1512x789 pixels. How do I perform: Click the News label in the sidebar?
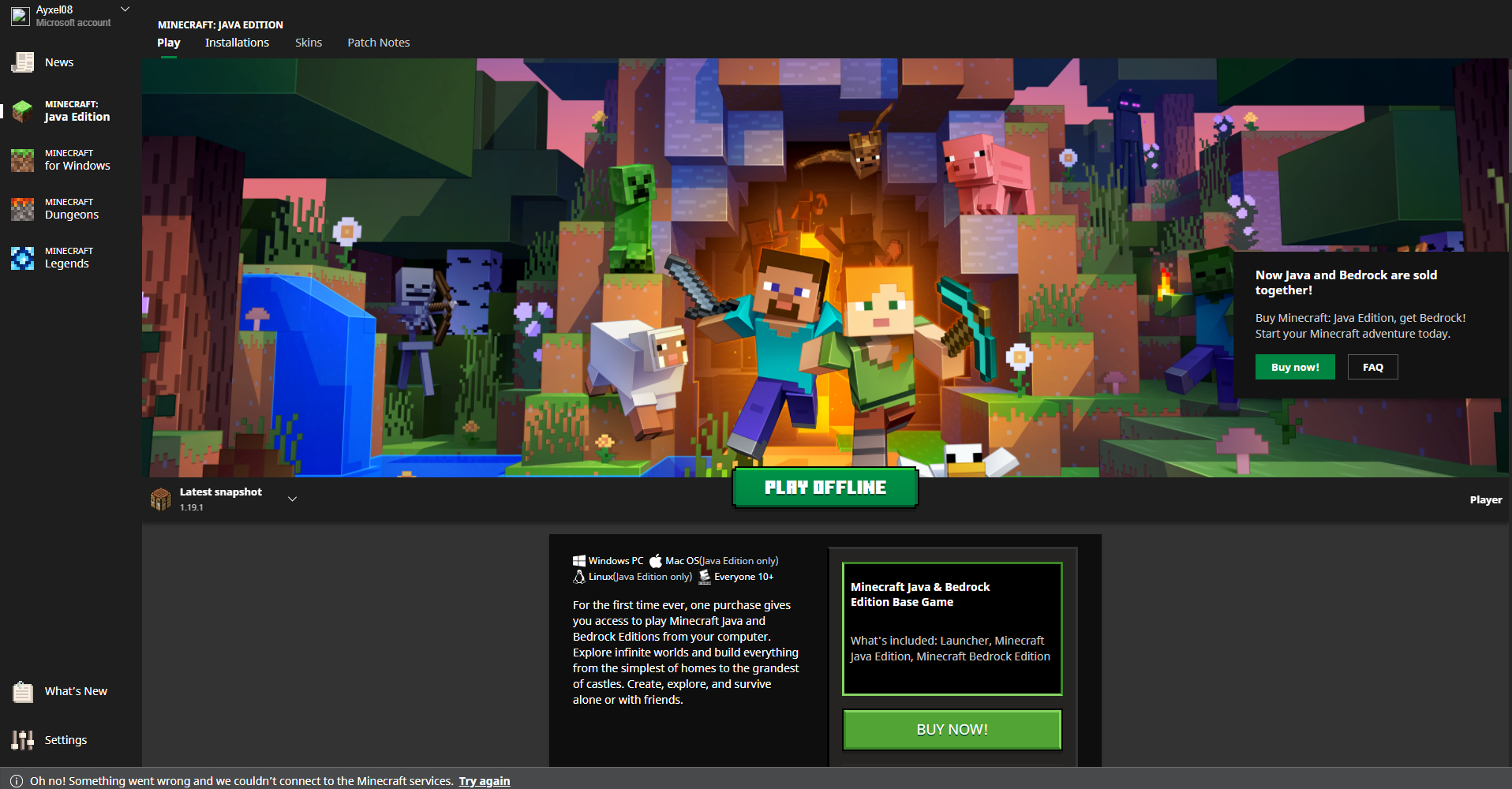[x=59, y=62]
